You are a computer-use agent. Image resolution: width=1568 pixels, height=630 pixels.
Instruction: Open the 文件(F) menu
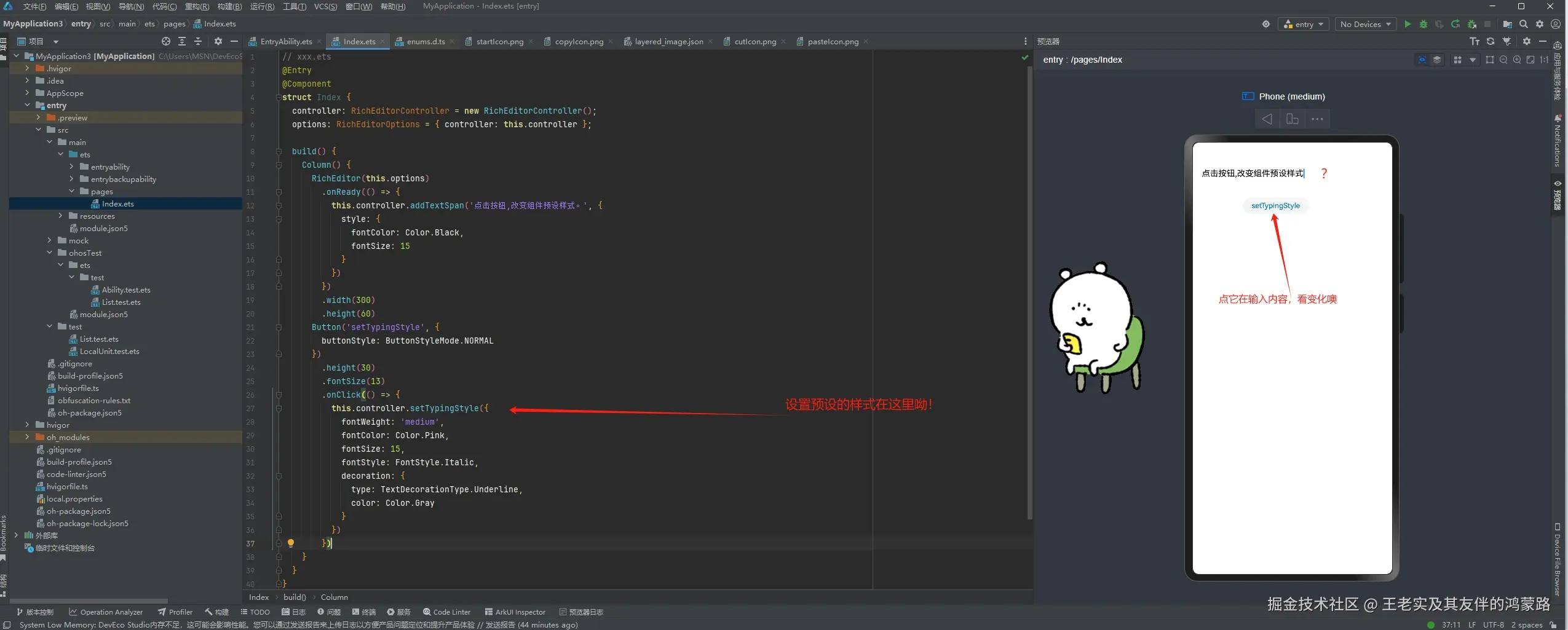(34, 6)
